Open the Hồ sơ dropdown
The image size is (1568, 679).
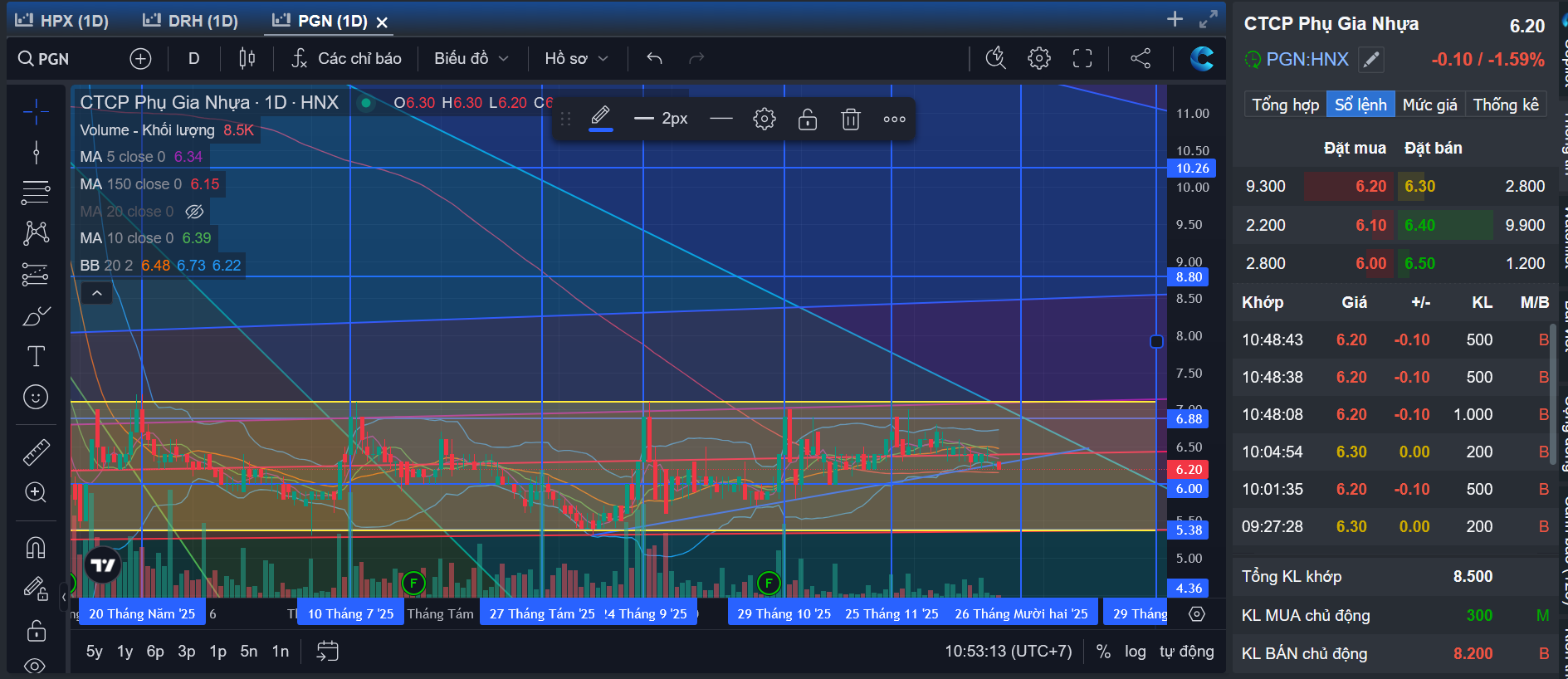coord(577,59)
